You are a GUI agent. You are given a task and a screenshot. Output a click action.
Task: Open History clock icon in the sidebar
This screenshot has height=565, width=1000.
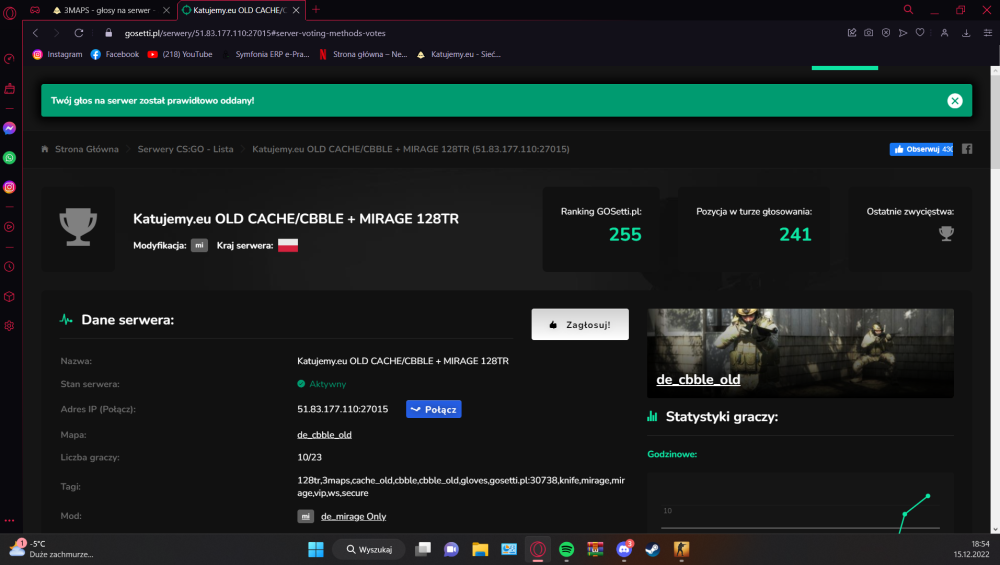(x=10, y=267)
